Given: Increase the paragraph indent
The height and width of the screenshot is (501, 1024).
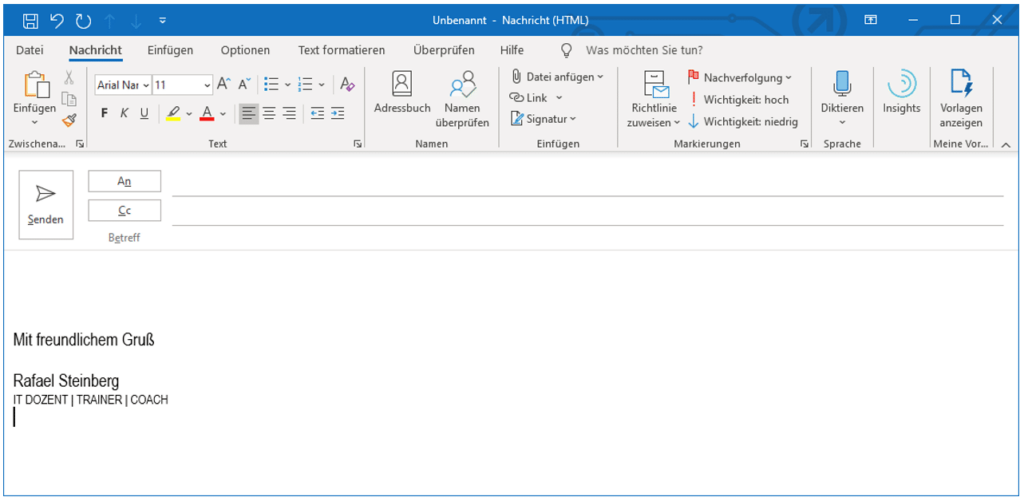Looking at the screenshot, I should pyautogui.click(x=338, y=114).
